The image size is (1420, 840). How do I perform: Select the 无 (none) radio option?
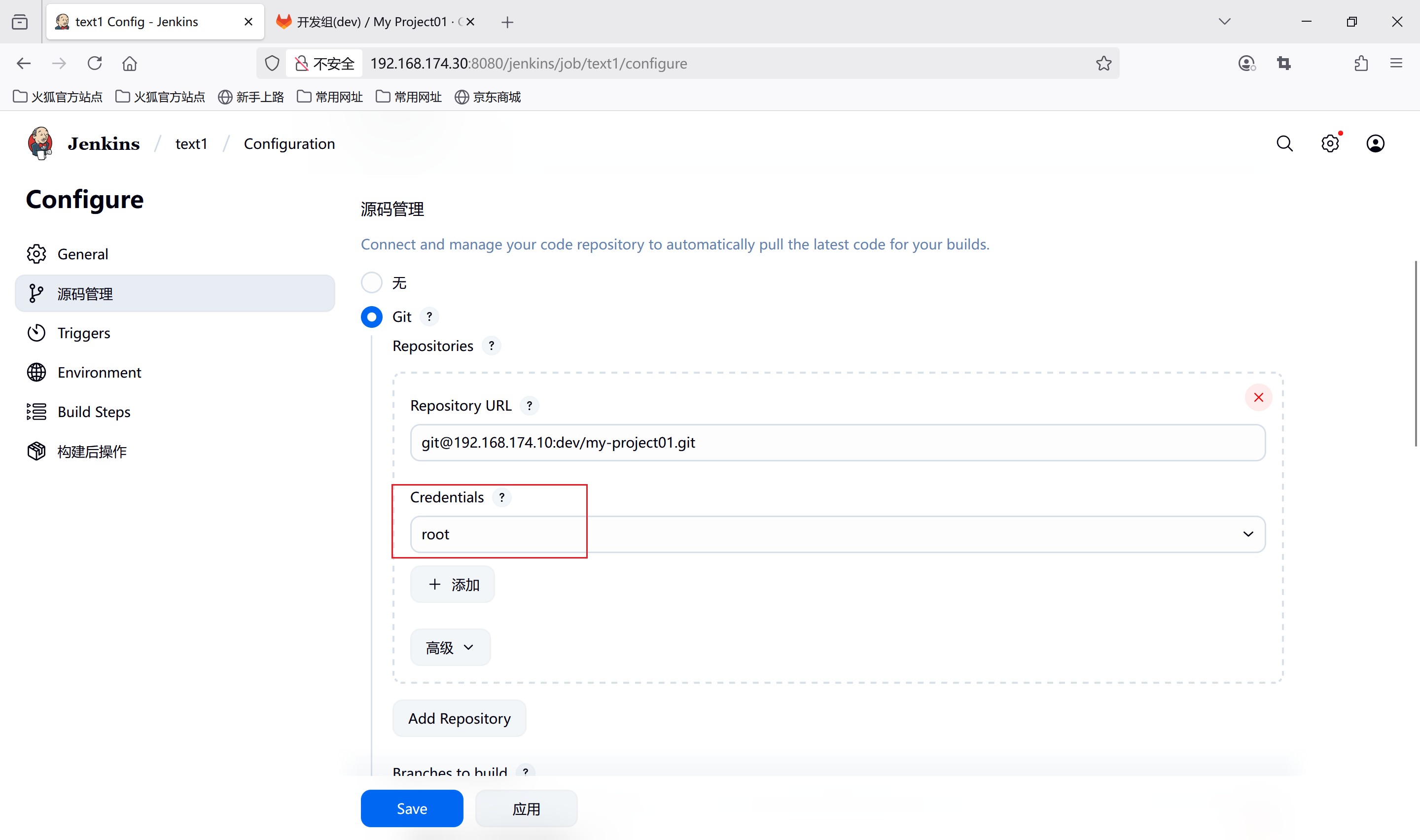click(x=371, y=282)
